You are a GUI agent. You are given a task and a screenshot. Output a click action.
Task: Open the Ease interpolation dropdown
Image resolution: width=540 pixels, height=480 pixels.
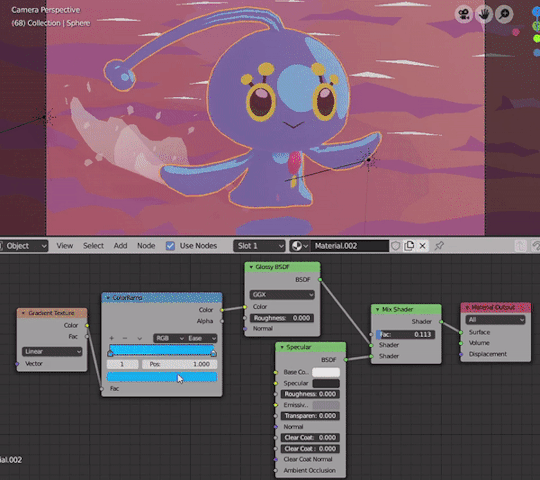(x=201, y=338)
